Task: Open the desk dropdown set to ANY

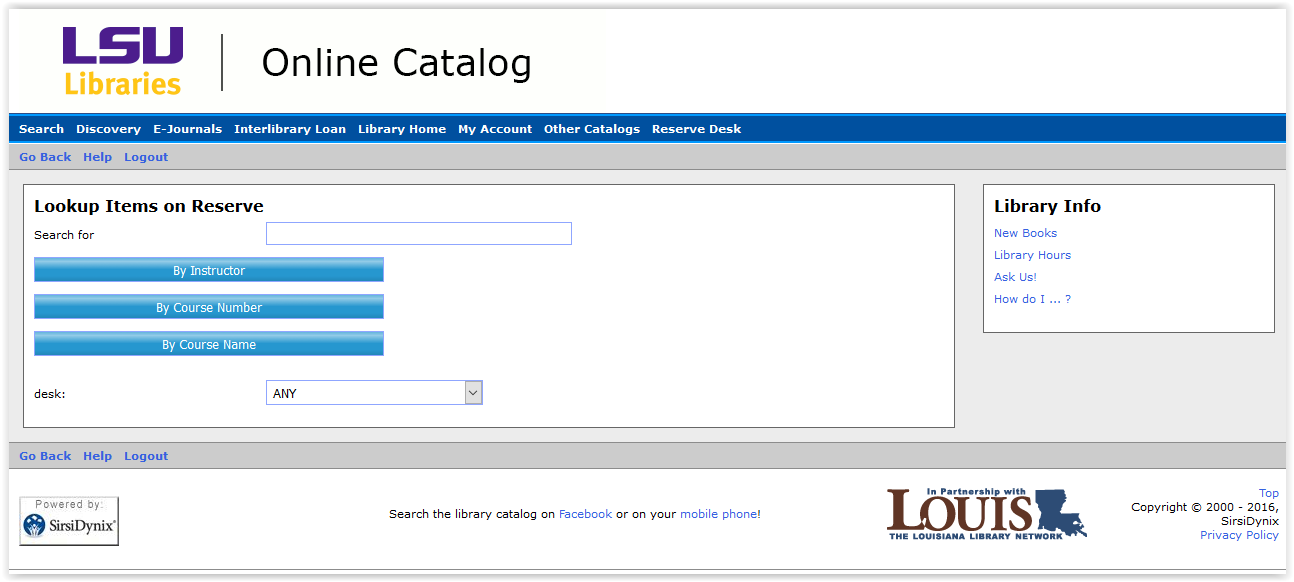Action: point(374,393)
